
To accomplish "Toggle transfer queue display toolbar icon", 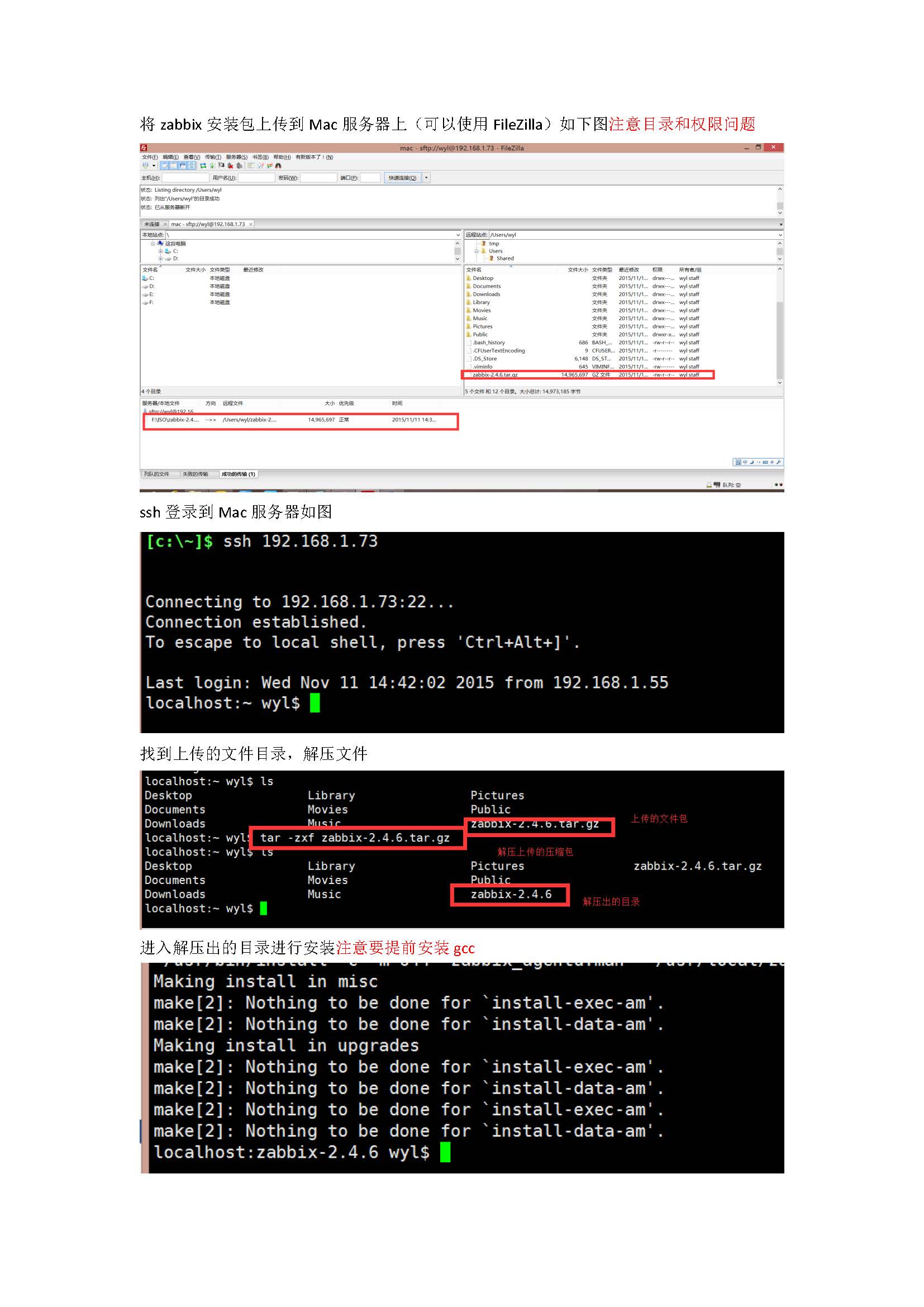I will point(192,166).
